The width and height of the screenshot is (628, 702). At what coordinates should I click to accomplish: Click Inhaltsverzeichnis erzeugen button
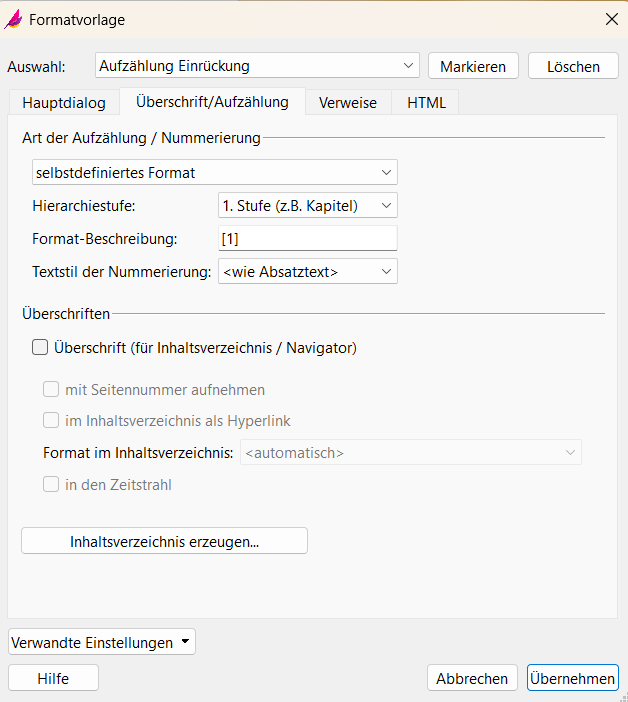164,541
